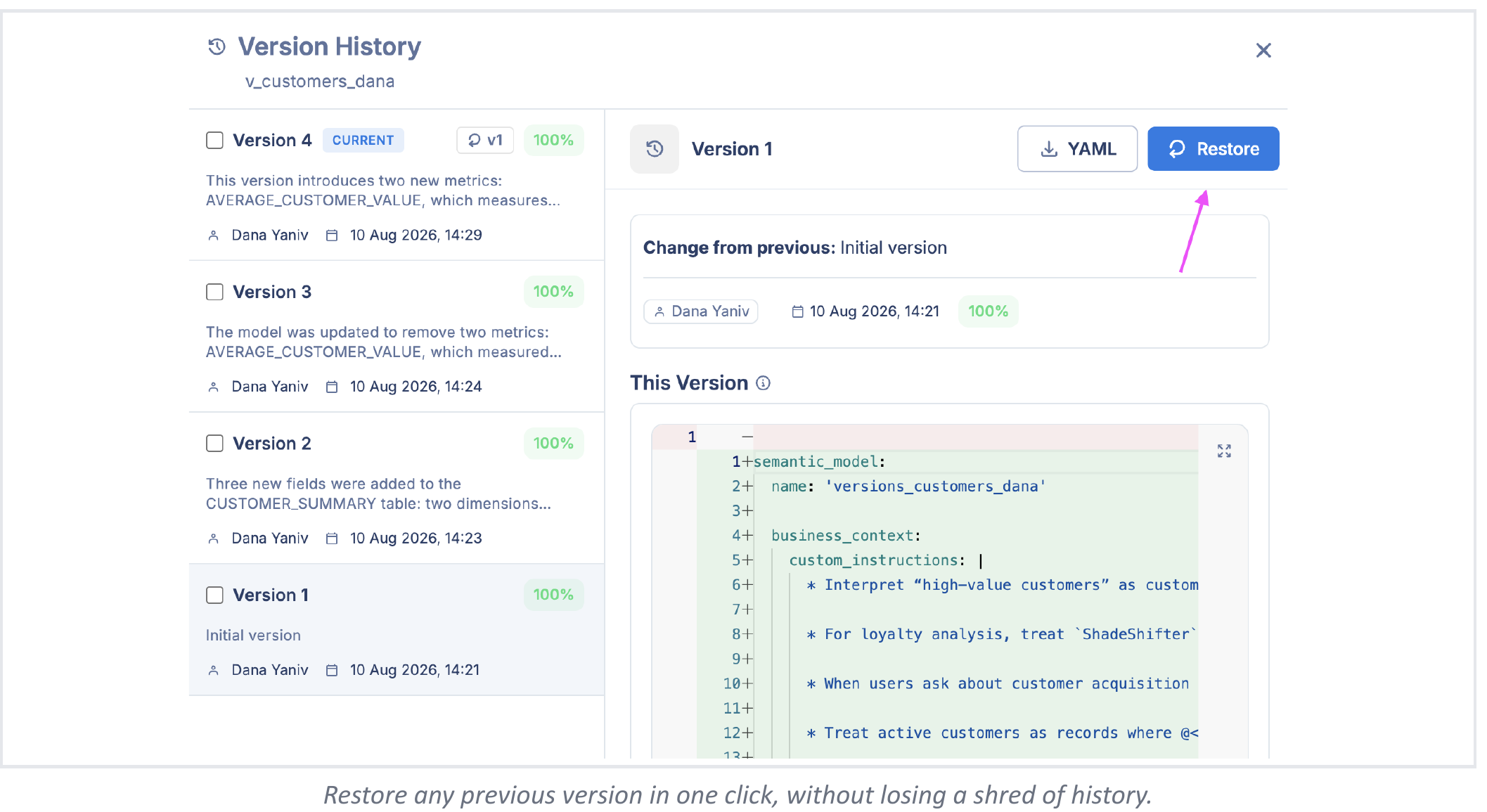
Task: Click the 100% badge in the change details card
Action: coord(988,311)
